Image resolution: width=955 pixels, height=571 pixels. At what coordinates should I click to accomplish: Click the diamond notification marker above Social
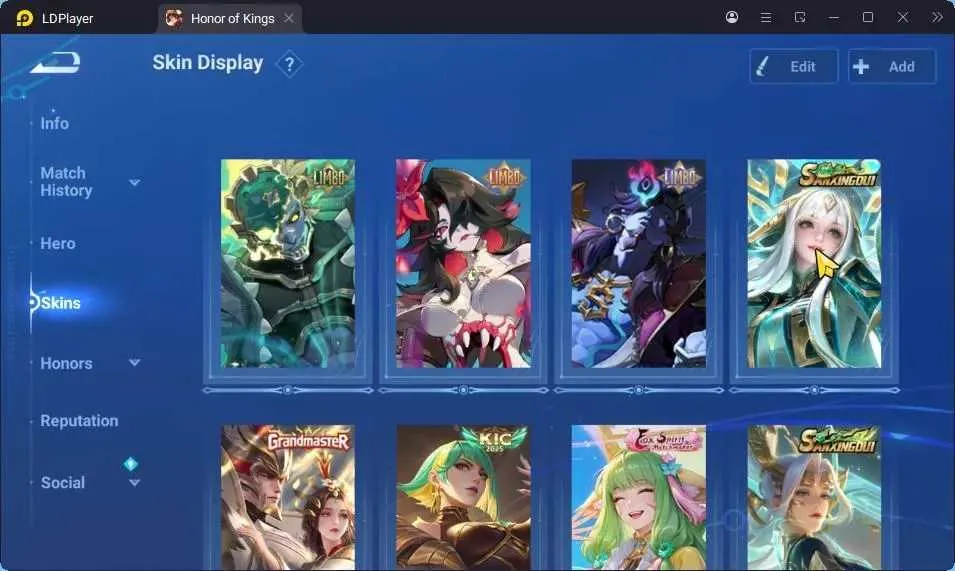[130, 464]
